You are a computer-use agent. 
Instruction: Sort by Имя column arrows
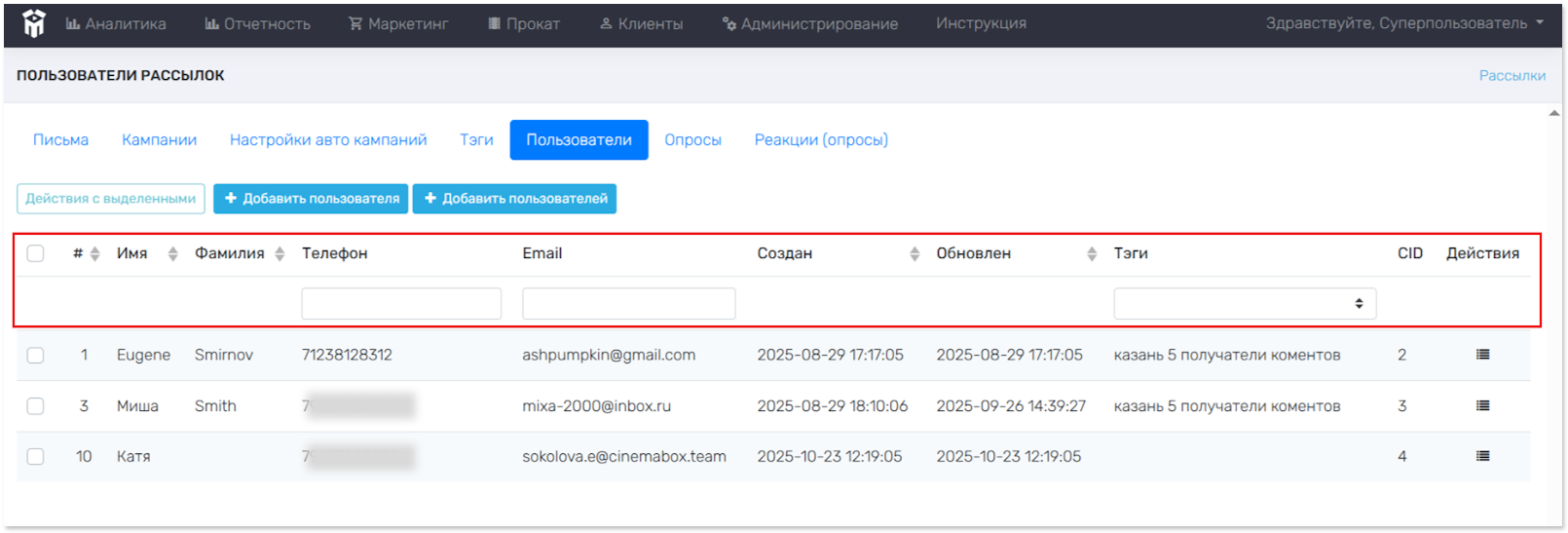pos(172,253)
